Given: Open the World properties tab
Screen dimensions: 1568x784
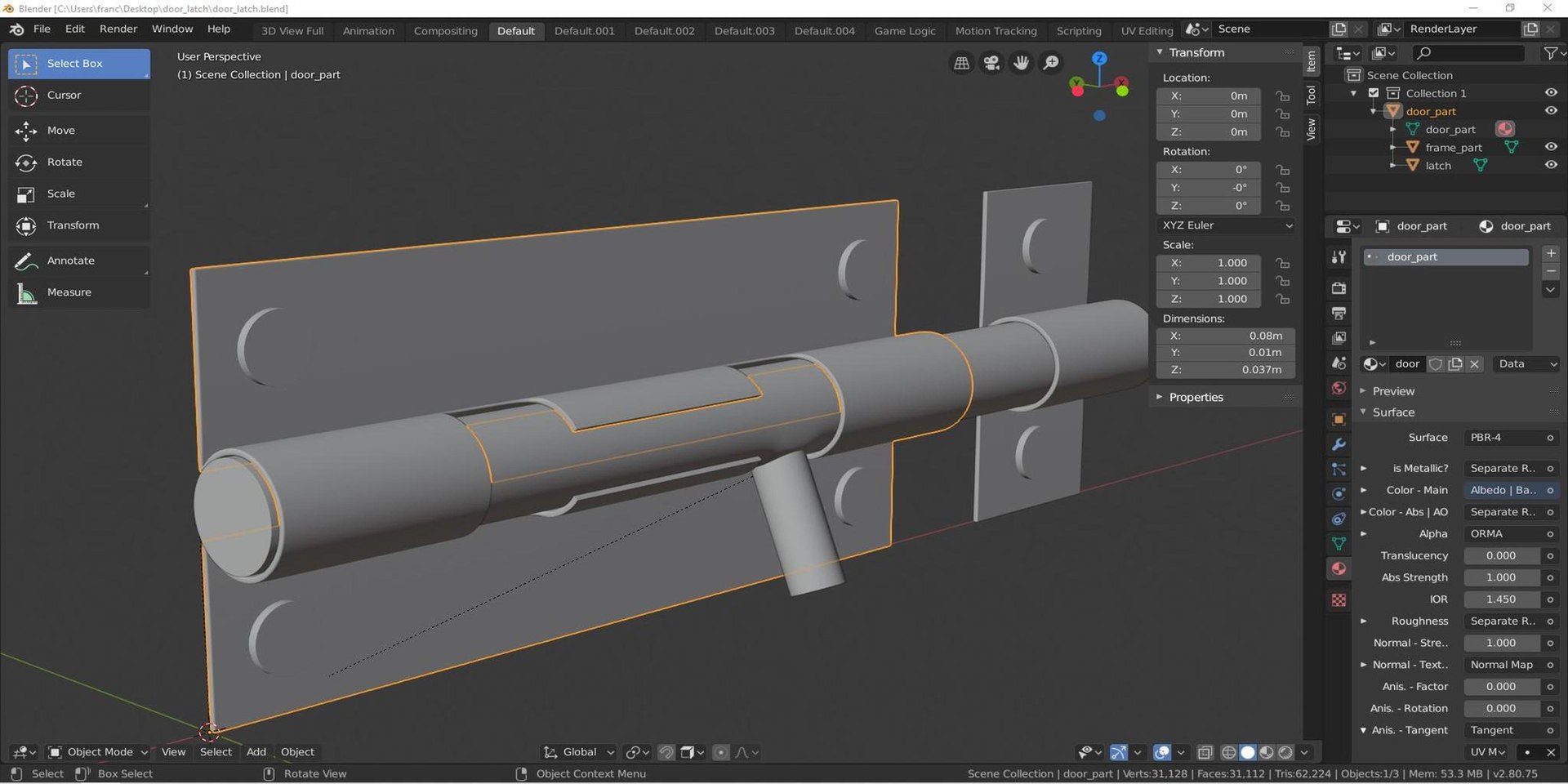Looking at the screenshot, I should [x=1339, y=388].
